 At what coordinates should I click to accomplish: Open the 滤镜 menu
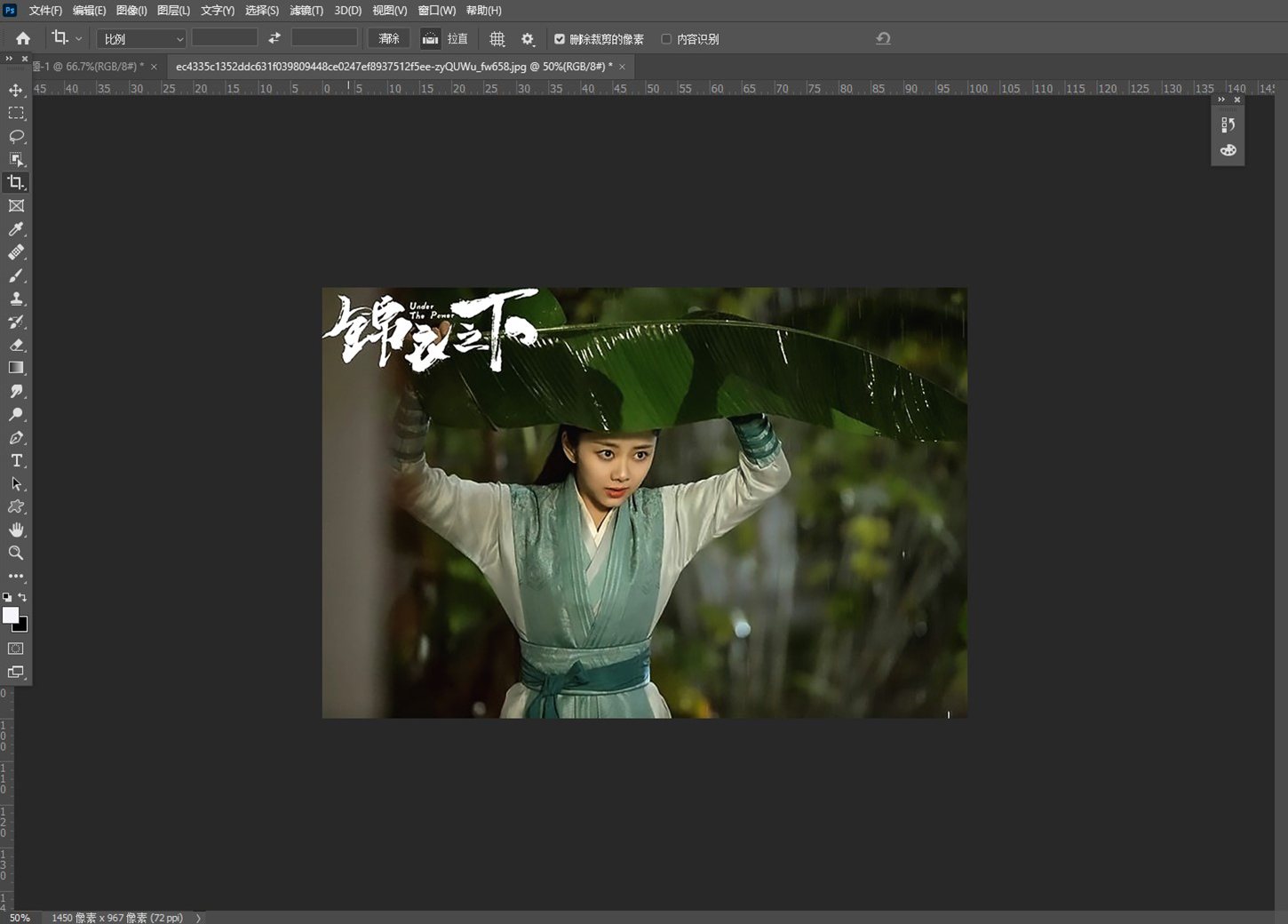tap(306, 10)
